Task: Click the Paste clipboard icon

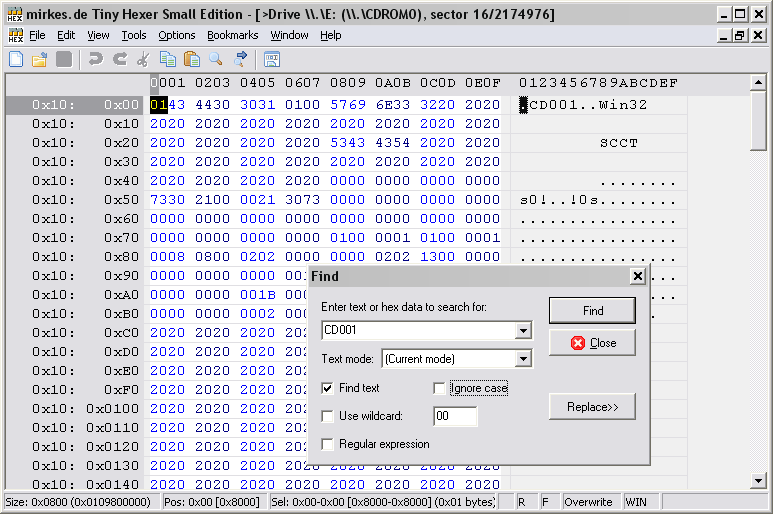Action: point(191,60)
